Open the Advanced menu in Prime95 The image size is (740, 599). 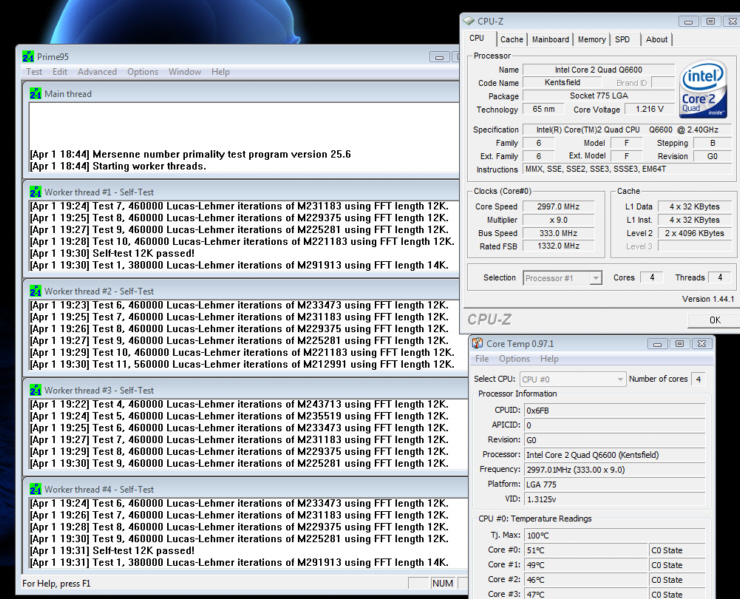pos(97,72)
